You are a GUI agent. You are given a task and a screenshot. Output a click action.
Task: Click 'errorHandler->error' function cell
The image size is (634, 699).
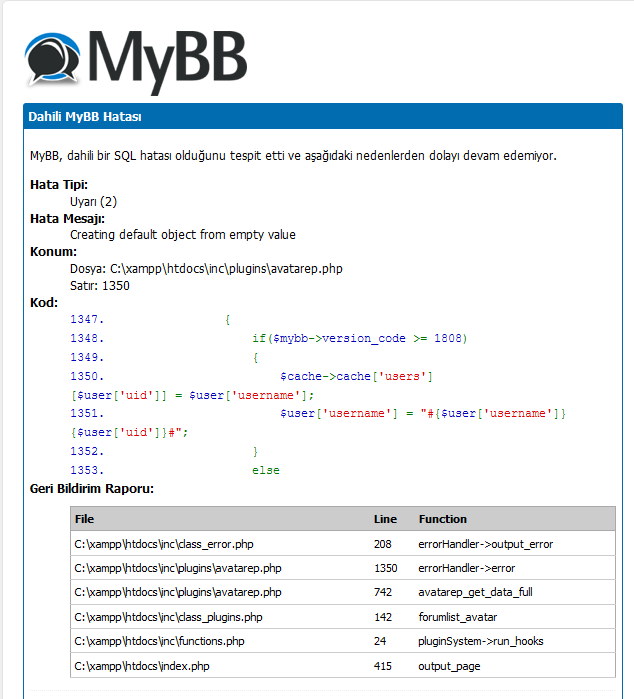coord(466,568)
